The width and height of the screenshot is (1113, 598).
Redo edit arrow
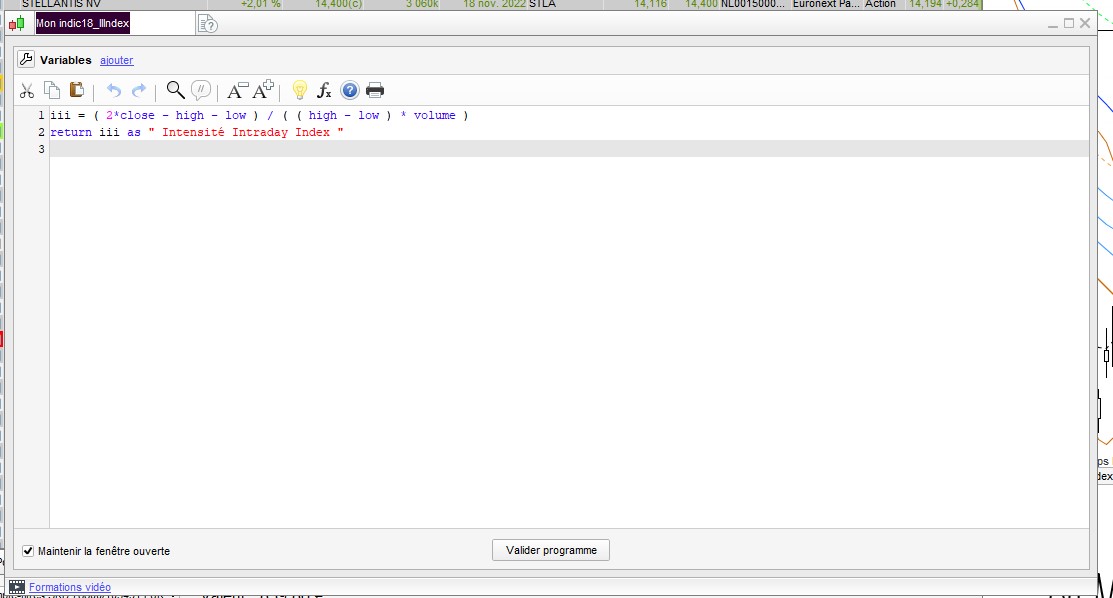[x=139, y=90]
